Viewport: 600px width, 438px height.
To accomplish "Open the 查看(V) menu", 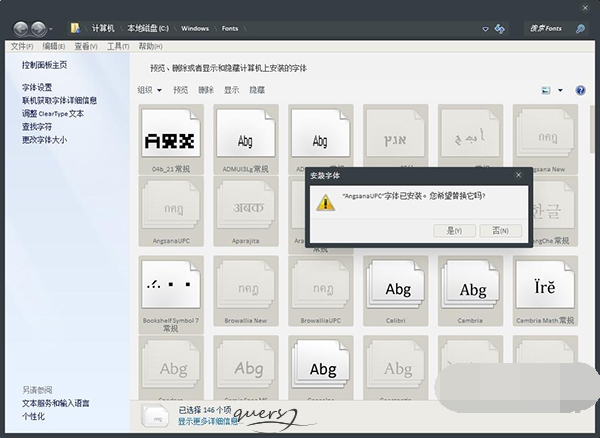I will (x=86, y=46).
